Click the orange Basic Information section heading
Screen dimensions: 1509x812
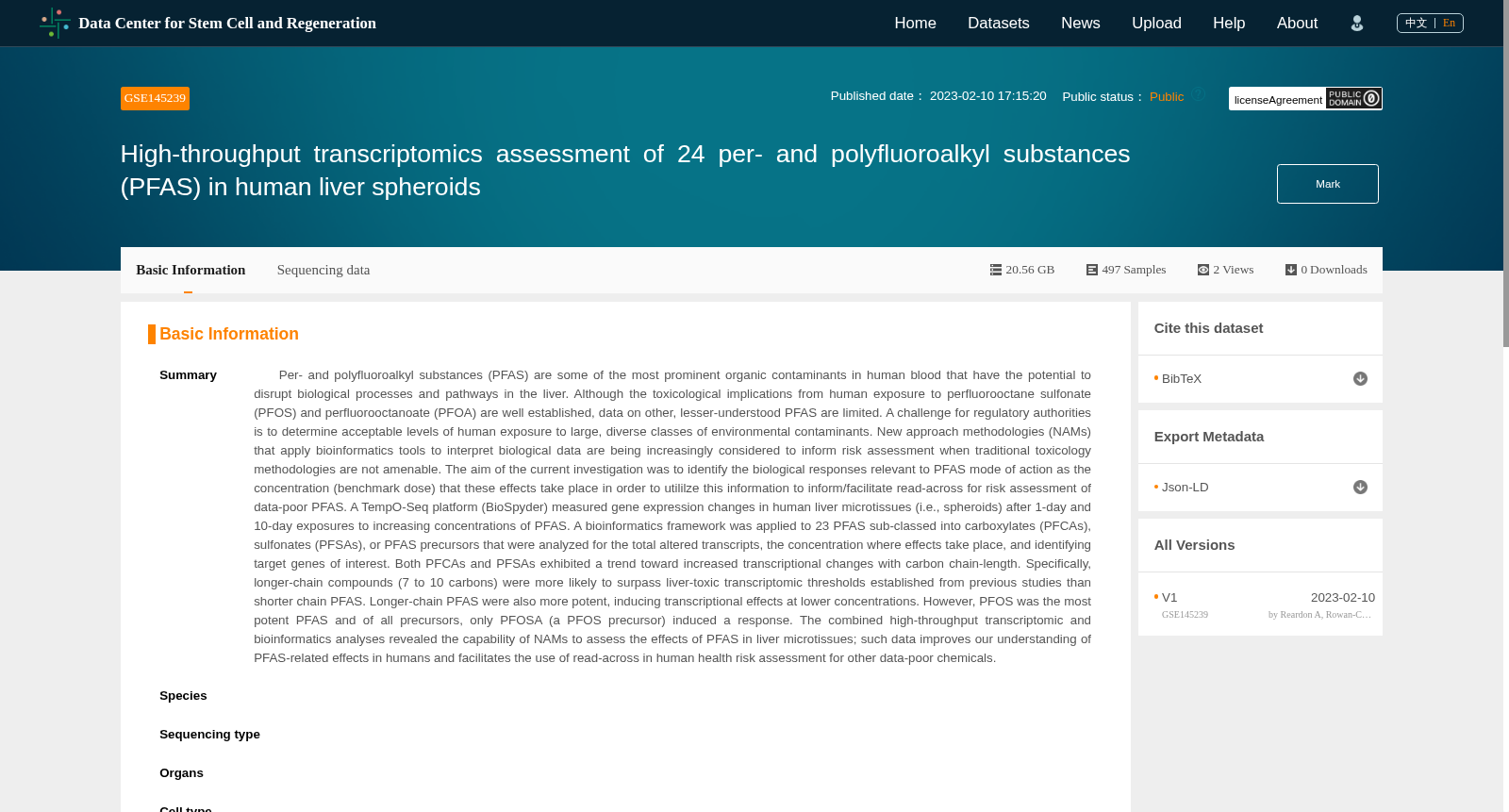click(x=228, y=334)
